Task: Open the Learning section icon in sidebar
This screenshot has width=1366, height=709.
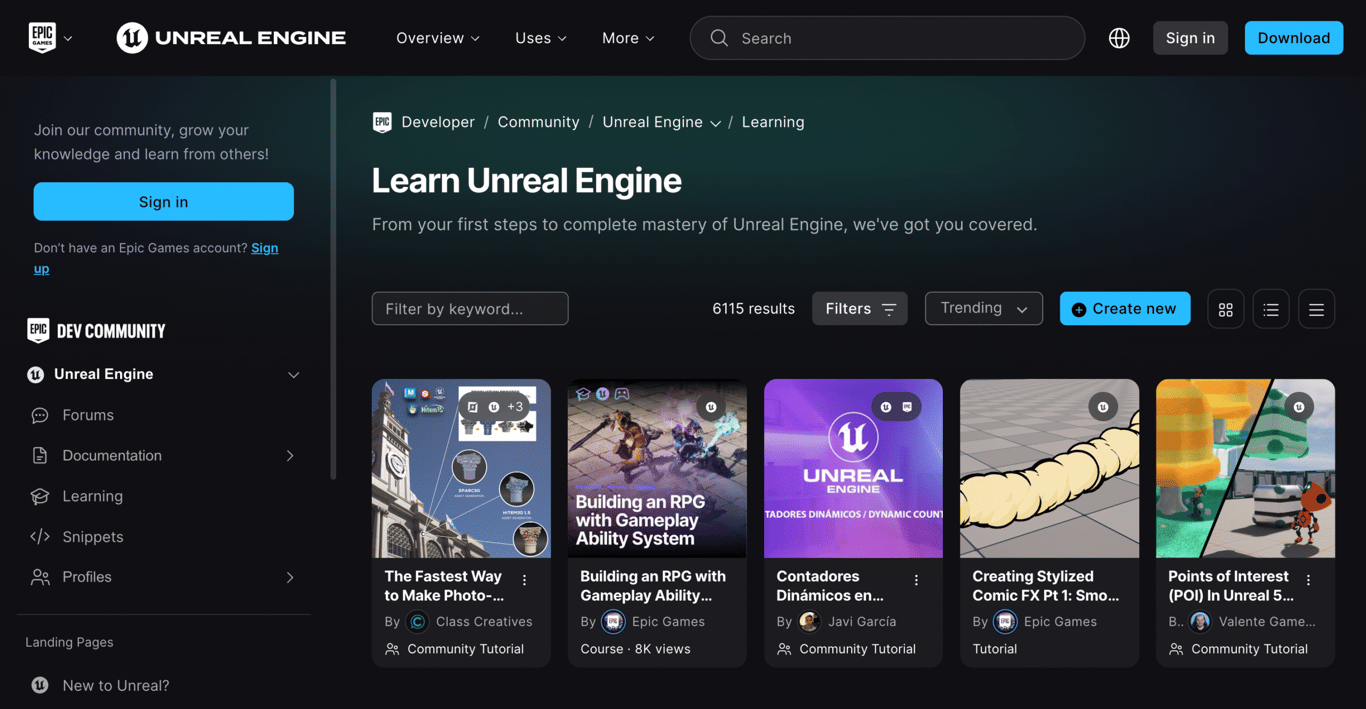Action: click(39, 495)
